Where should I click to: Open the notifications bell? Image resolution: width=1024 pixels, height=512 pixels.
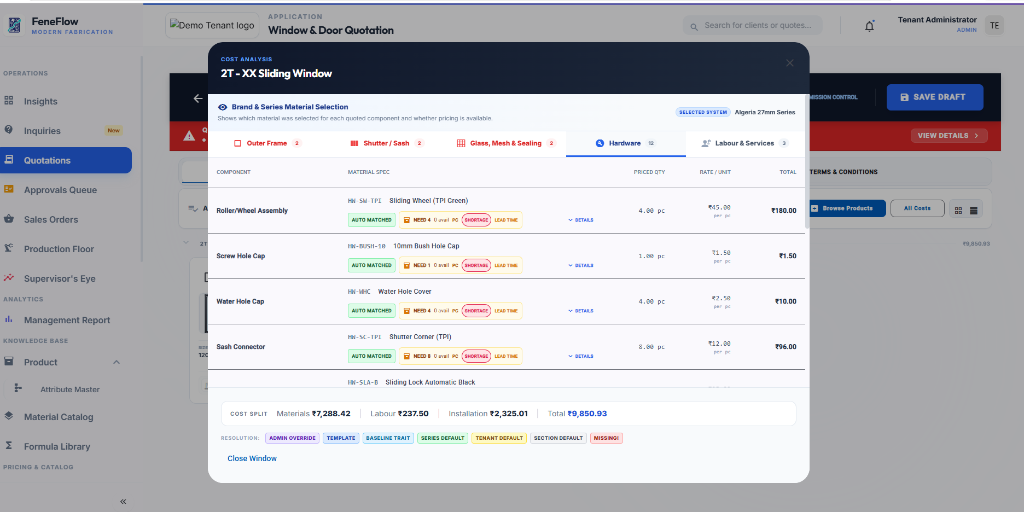(x=869, y=26)
